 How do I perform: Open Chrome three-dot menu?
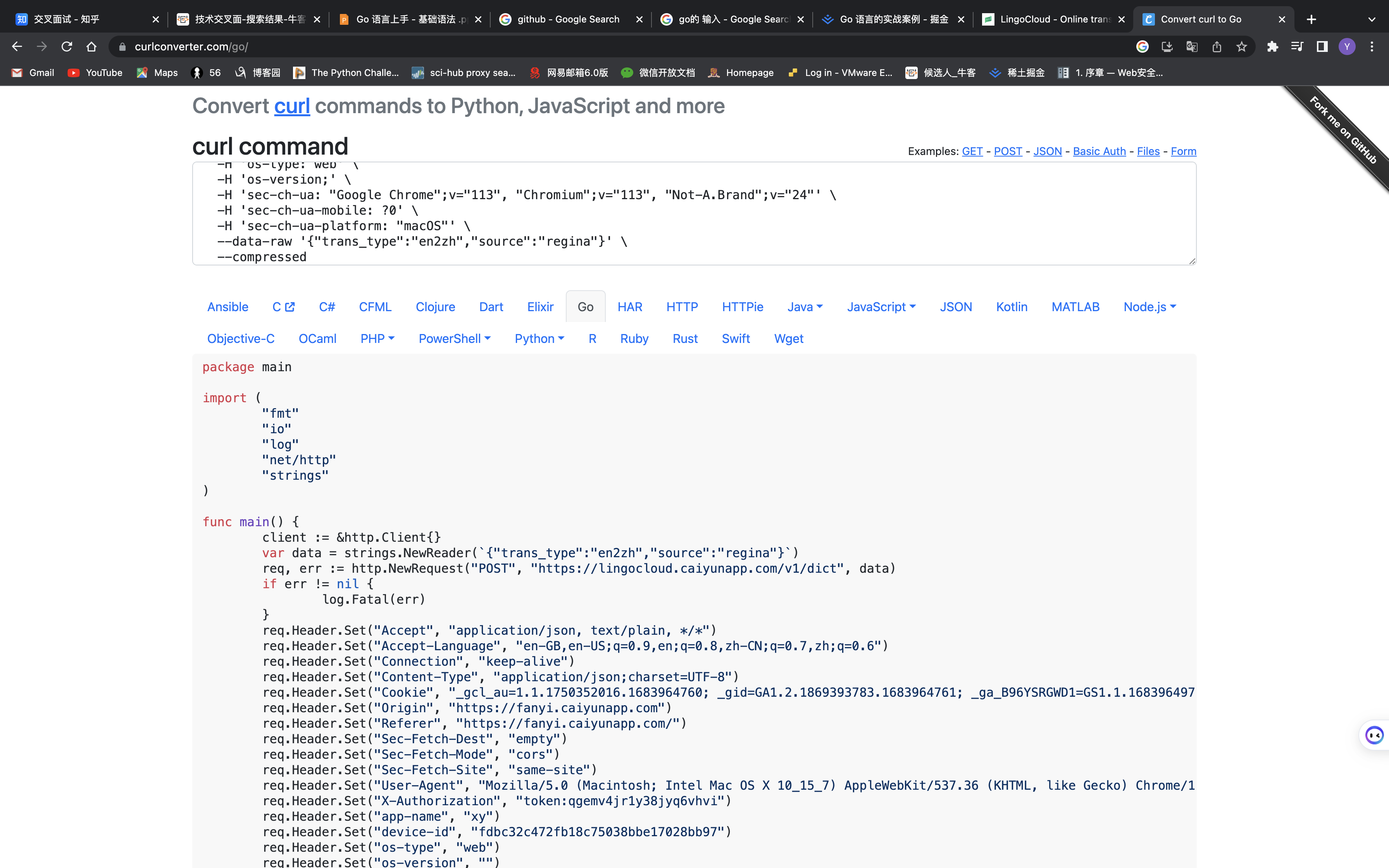(1372, 46)
